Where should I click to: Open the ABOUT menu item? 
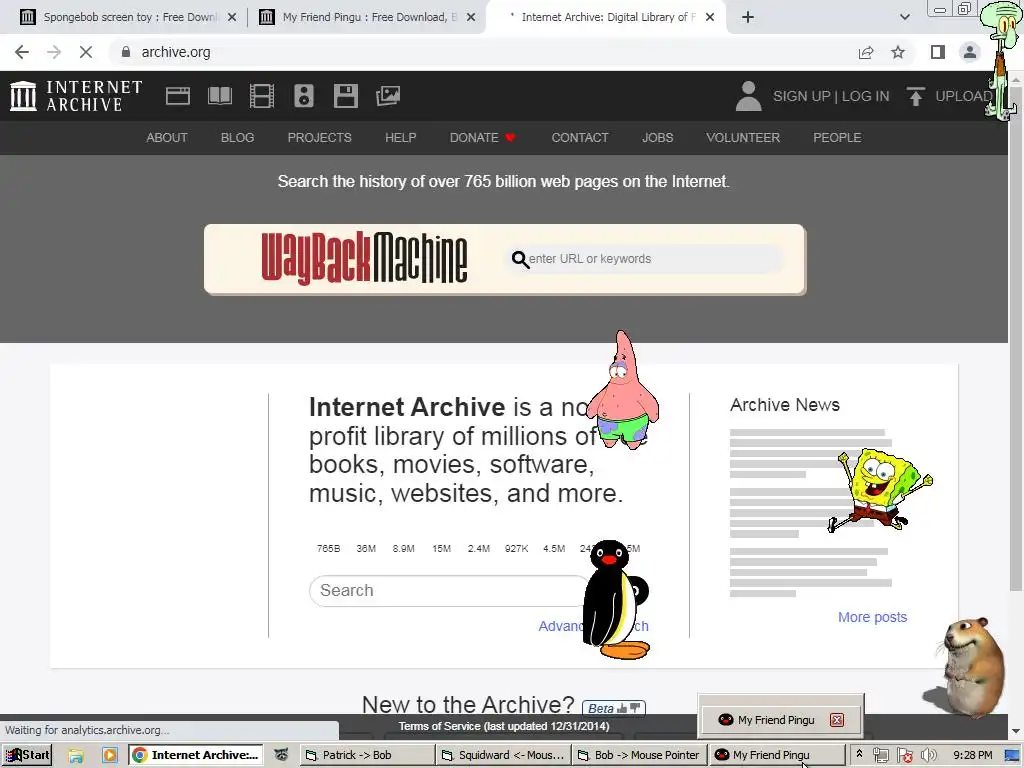pos(167,138)
